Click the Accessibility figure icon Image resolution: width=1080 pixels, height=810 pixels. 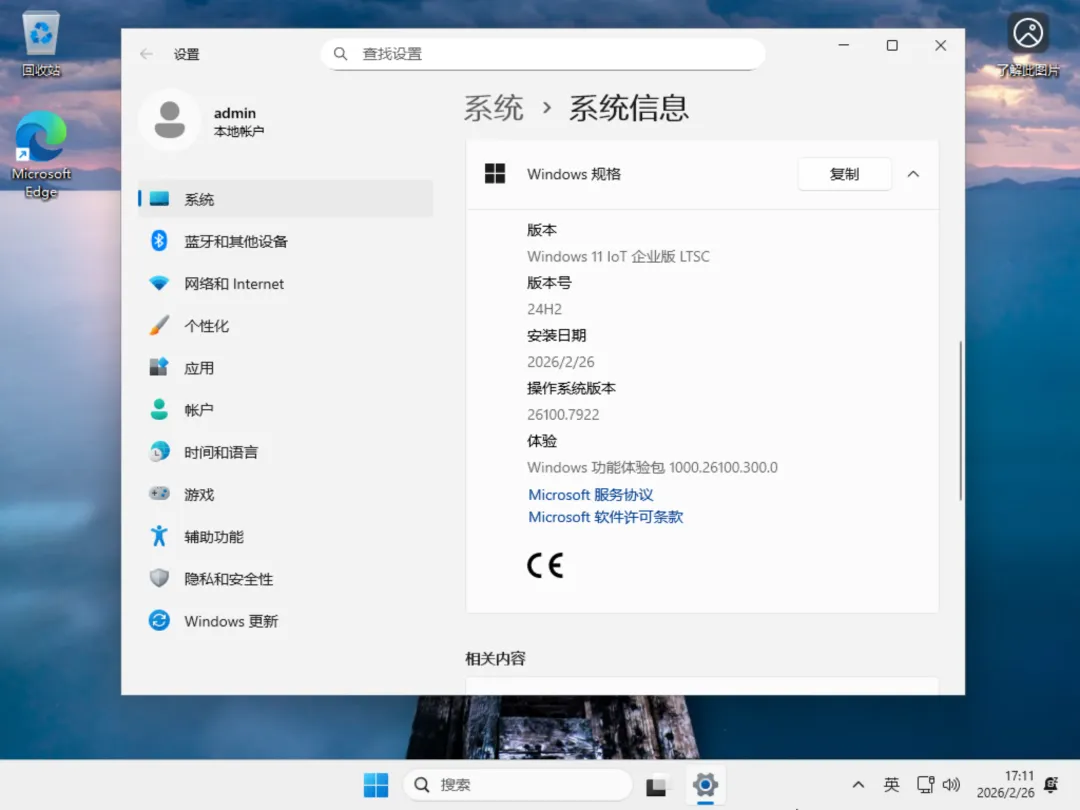159,536
